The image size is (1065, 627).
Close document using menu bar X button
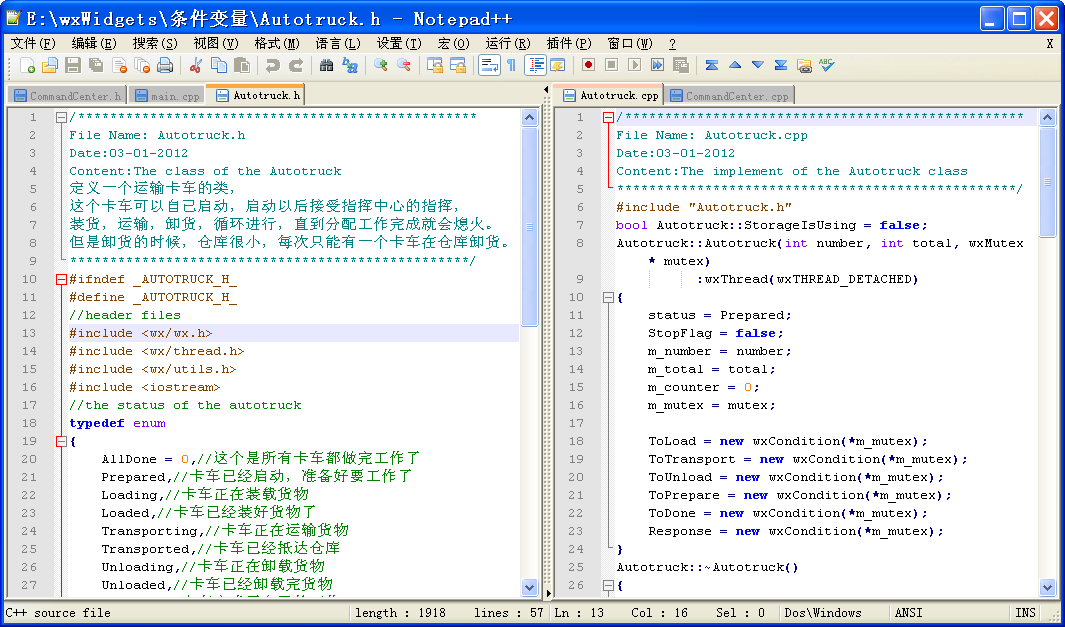[x=1050, y=43]
